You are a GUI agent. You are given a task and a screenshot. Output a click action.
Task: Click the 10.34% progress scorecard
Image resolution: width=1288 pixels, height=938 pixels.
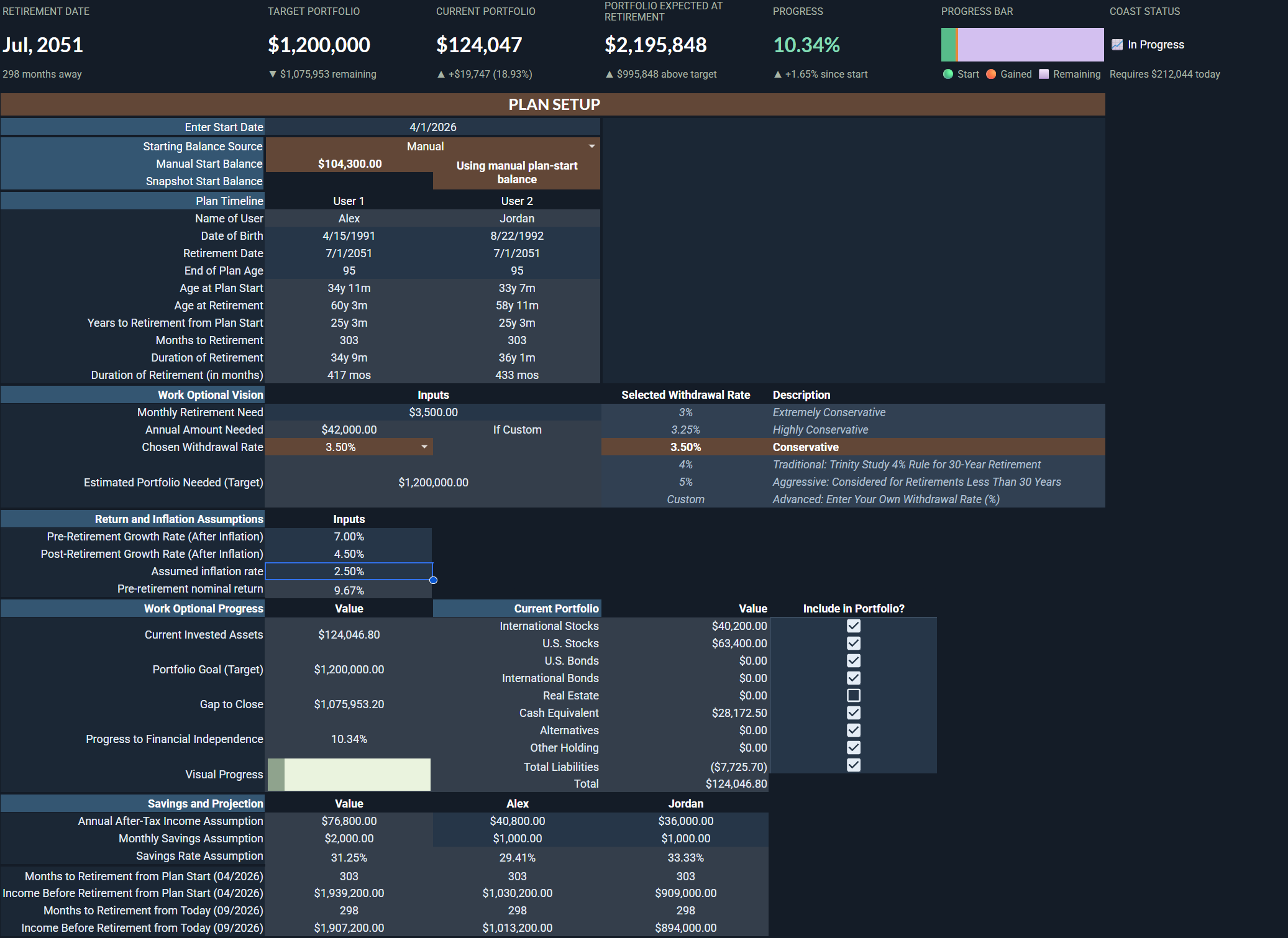point(806,45)
